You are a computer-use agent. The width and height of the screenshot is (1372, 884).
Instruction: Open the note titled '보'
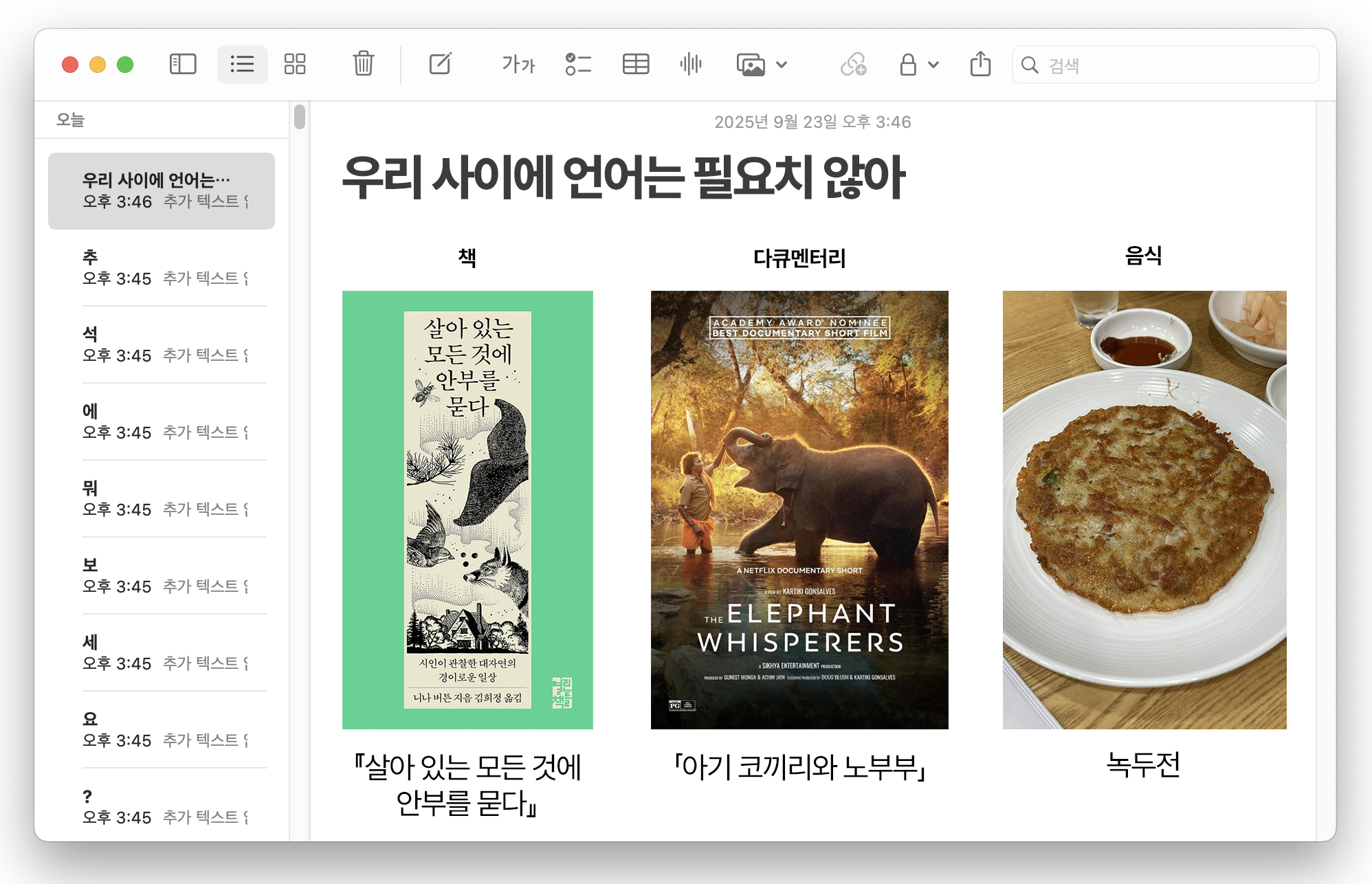point(162,576)
